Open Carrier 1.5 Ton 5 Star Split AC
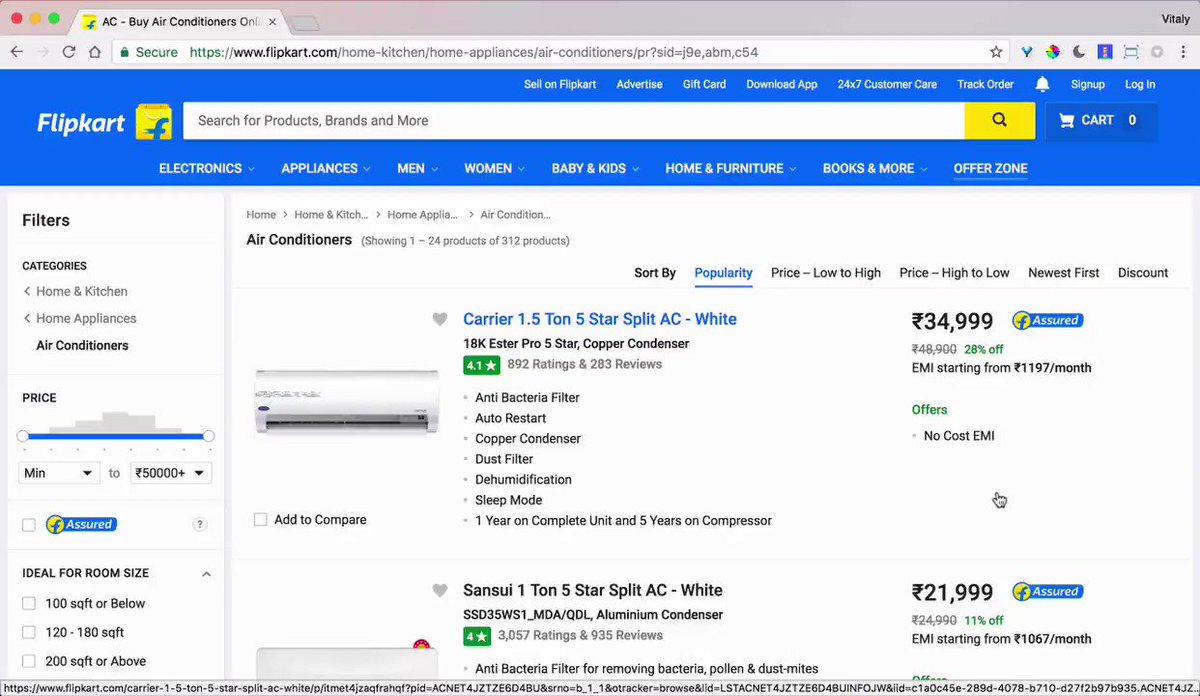The width and height of the screenshot is (1200, 696). coord(600,320)
